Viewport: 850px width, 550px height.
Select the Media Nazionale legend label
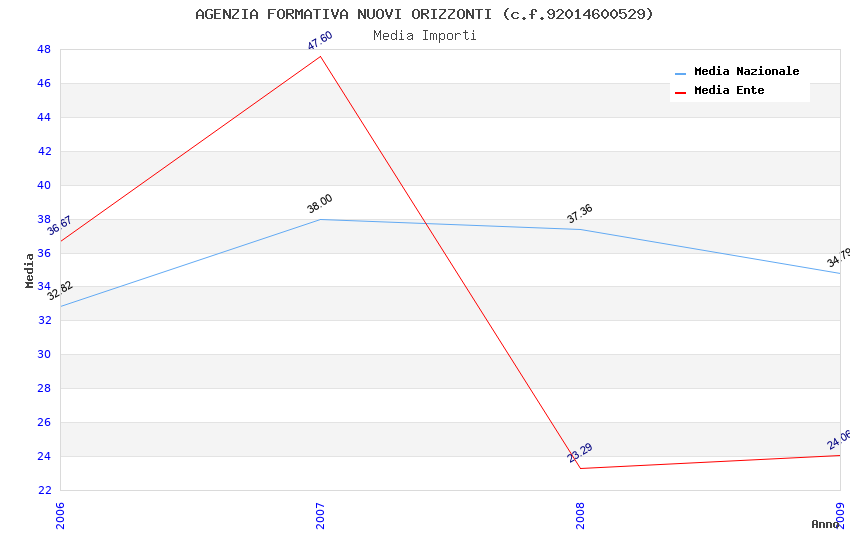tap(746, 72)
